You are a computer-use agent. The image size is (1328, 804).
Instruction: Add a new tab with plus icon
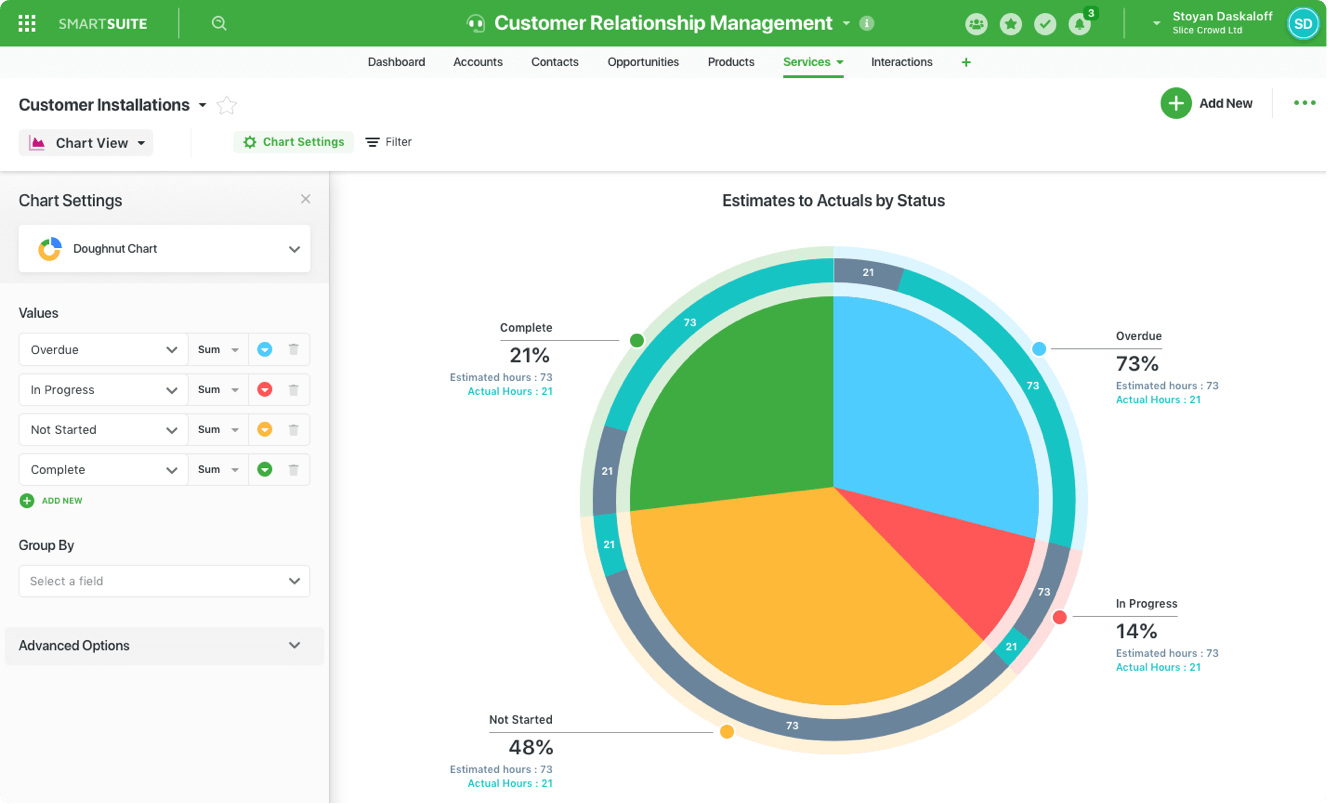point(965,62)
